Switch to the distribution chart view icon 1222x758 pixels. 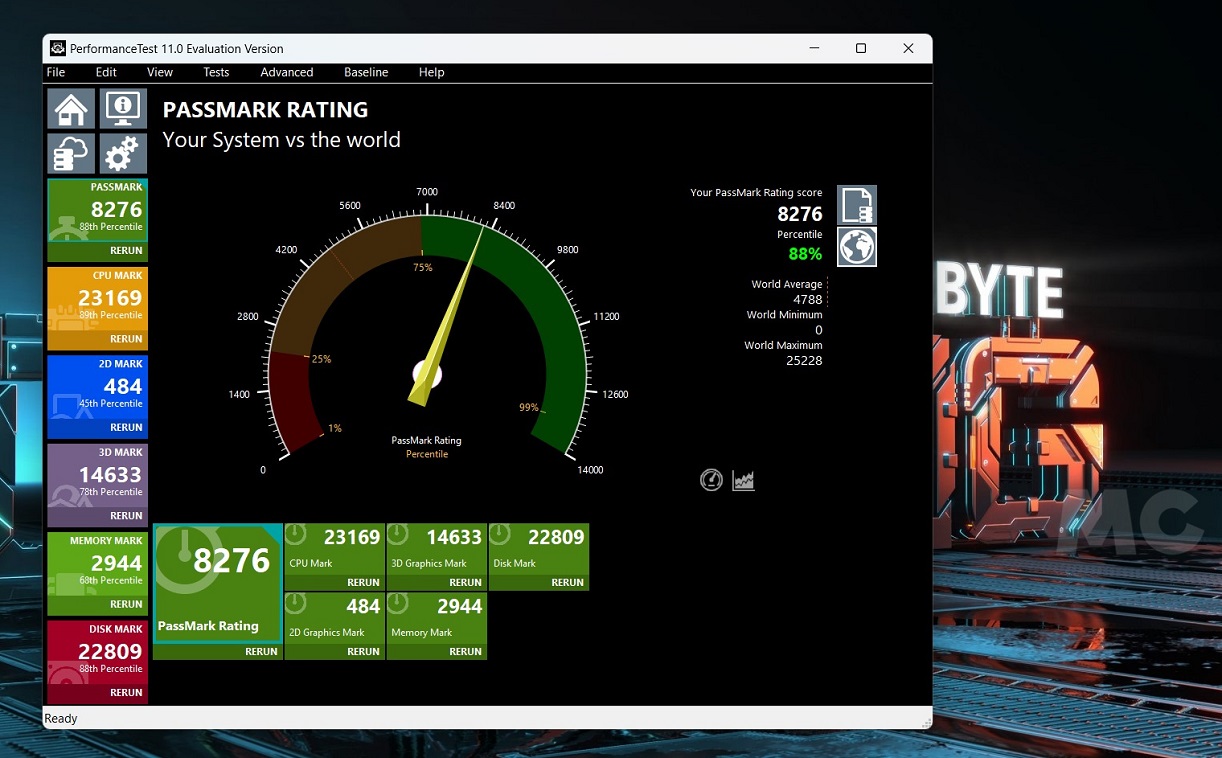743,480
